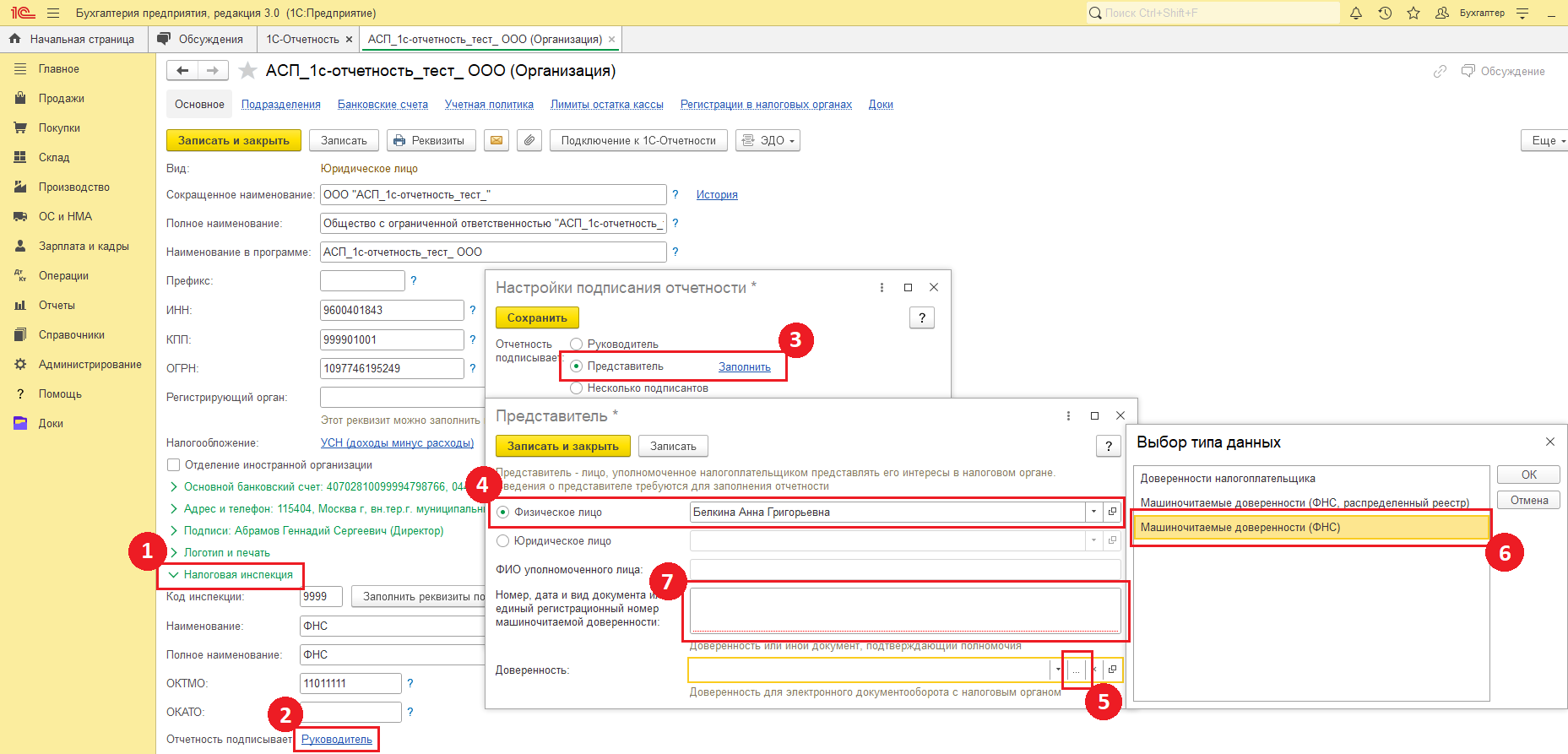
Task: Open the Главное sidebar section
Action: pyautogui.click(x=58, y=69)
